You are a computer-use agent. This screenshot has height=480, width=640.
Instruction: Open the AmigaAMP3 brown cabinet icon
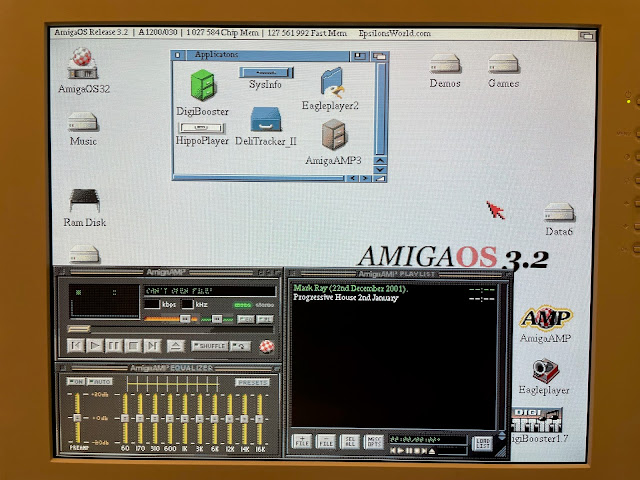[334, 135]
